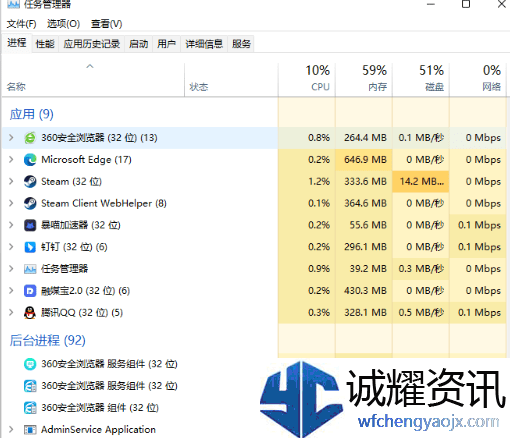This screenshot has height=438, width=510.
Task: Click the 264.4 MB memory cell
Action: [x=364, y=138]
